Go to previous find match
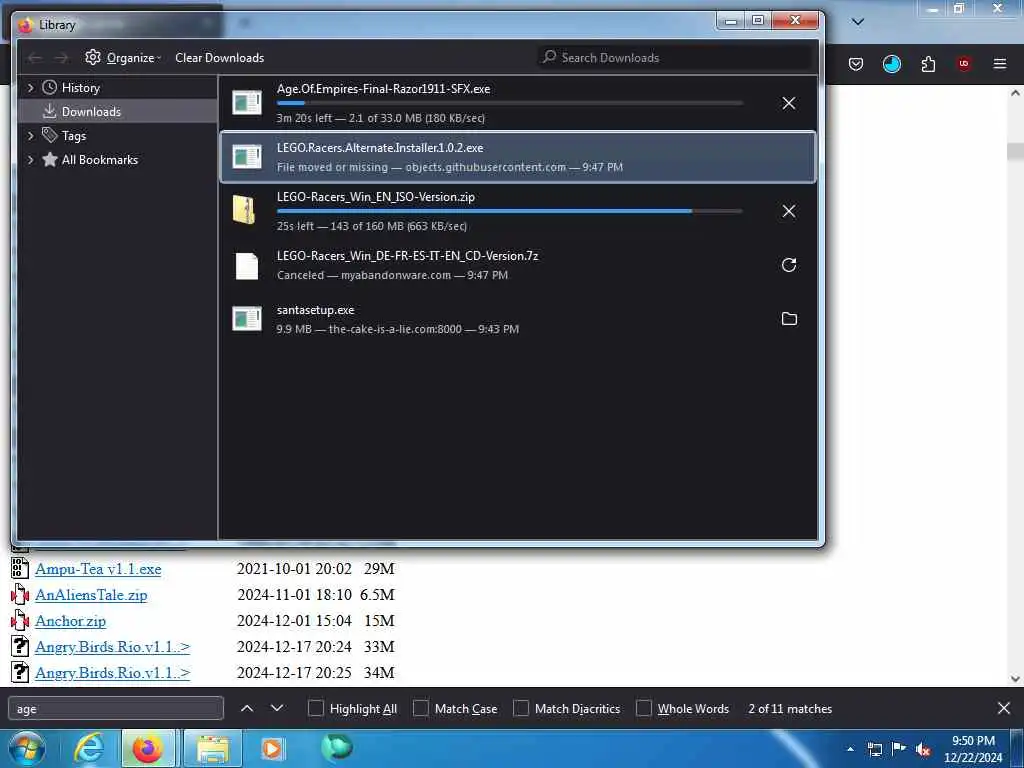The width and height of the screenshot is (1024, 768). [x=247, y=708]
